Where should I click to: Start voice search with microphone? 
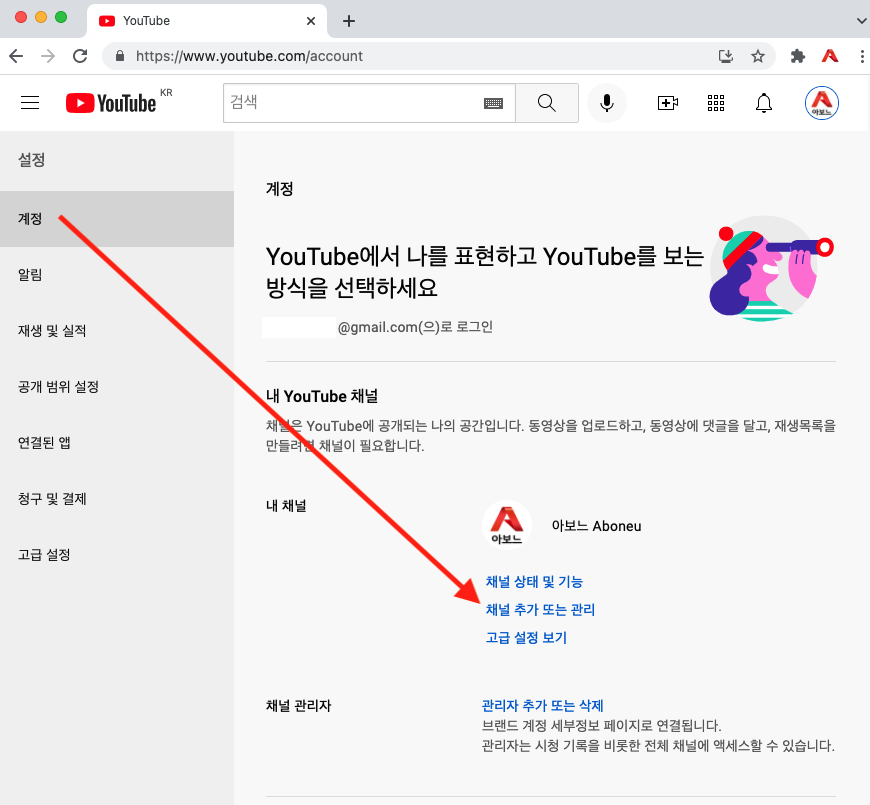pos(607,103)
